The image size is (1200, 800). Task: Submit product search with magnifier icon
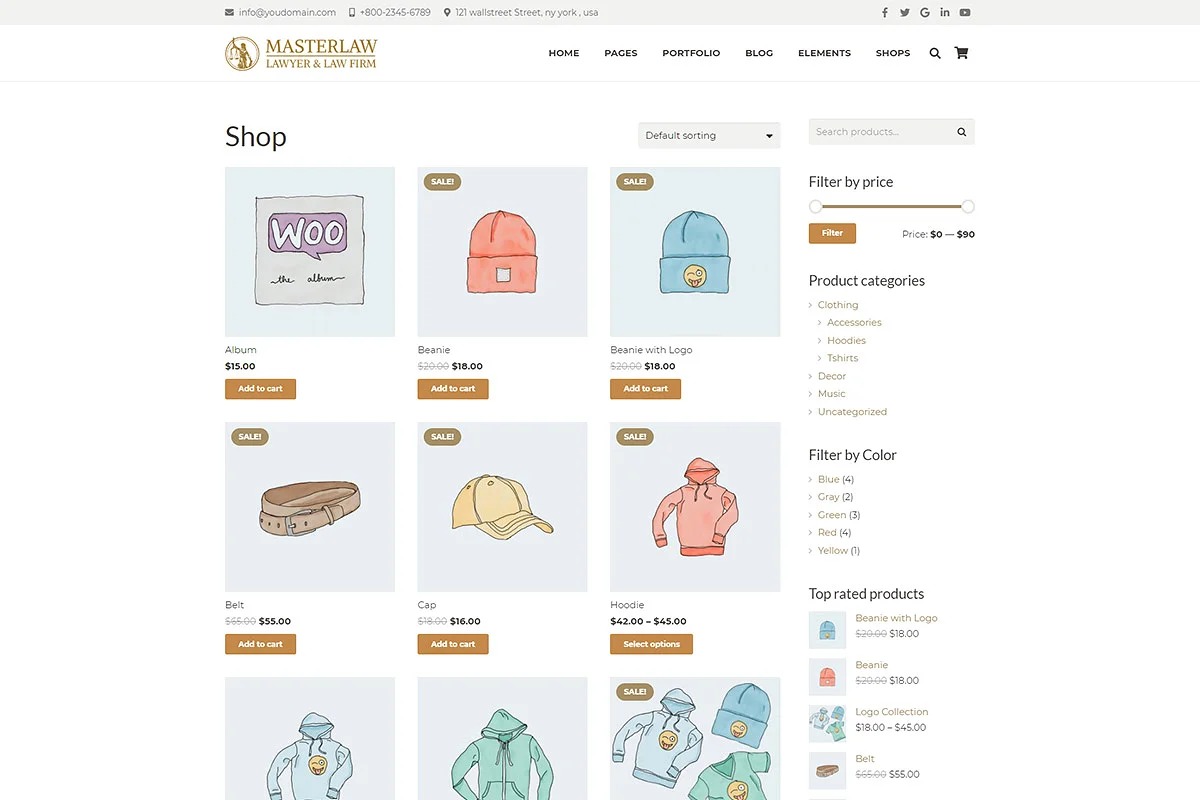tap(962, 132)
